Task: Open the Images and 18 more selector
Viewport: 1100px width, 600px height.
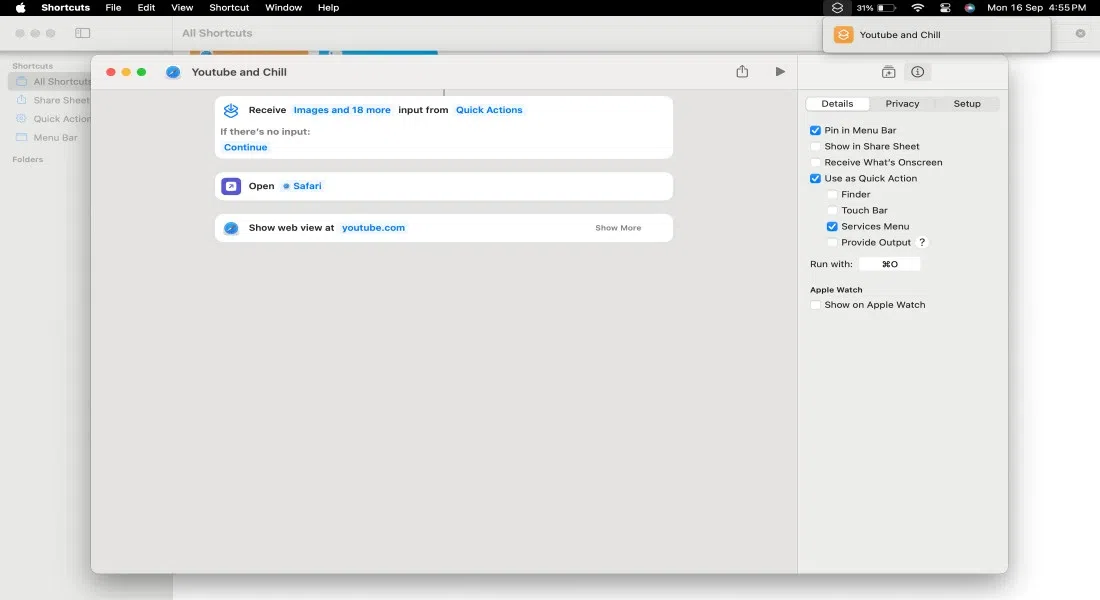Action: click(x=342, y=110)
